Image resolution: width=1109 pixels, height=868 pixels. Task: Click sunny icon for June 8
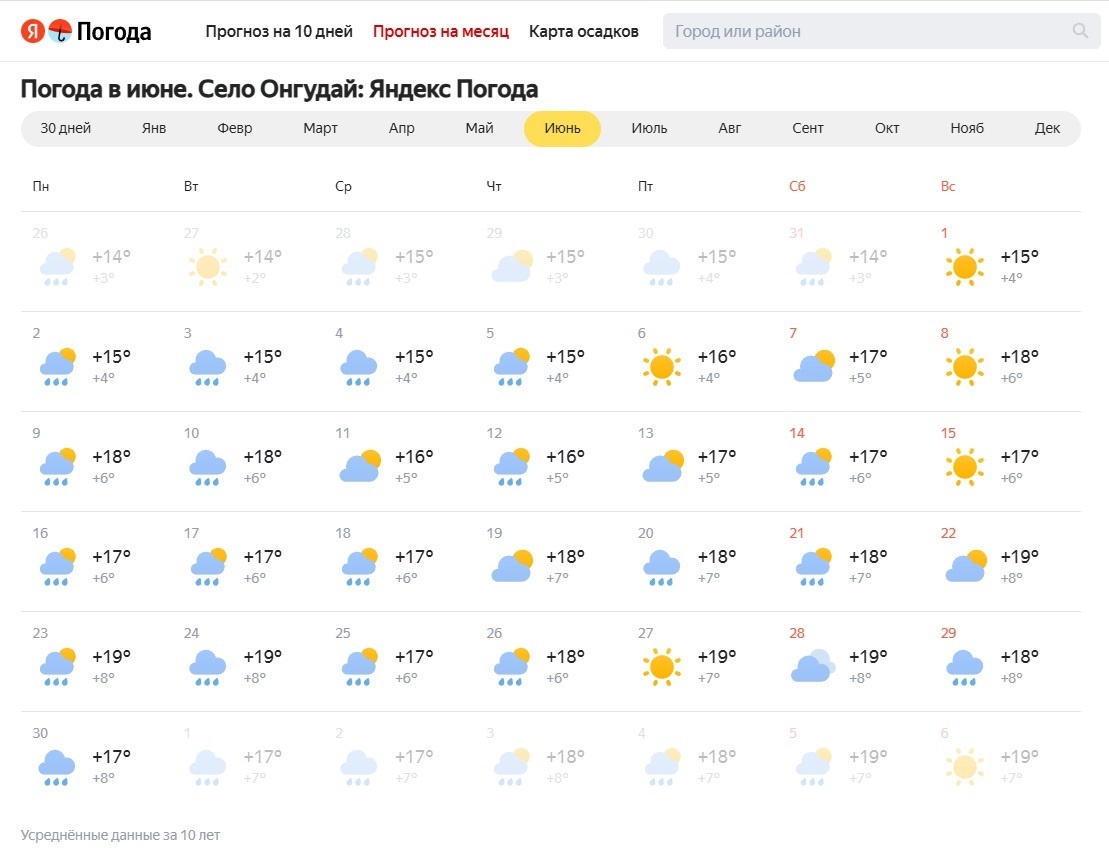pyautogui.click(x=965, y=366)
